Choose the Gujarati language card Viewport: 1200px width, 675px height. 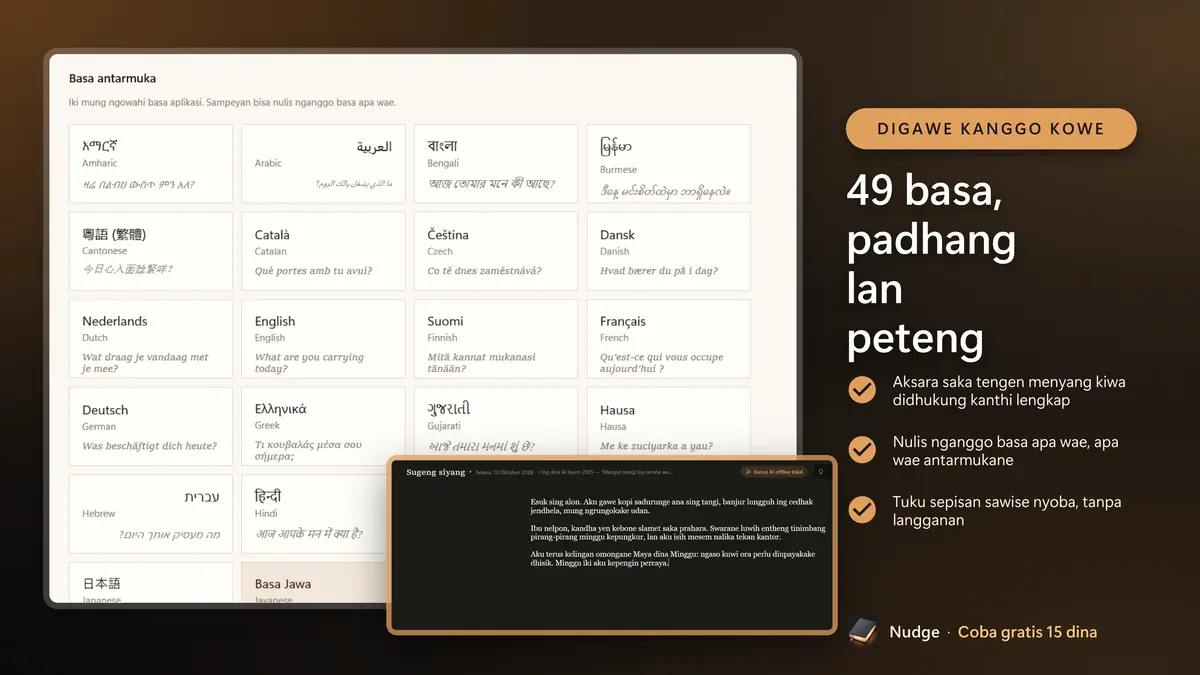[496, 422]
